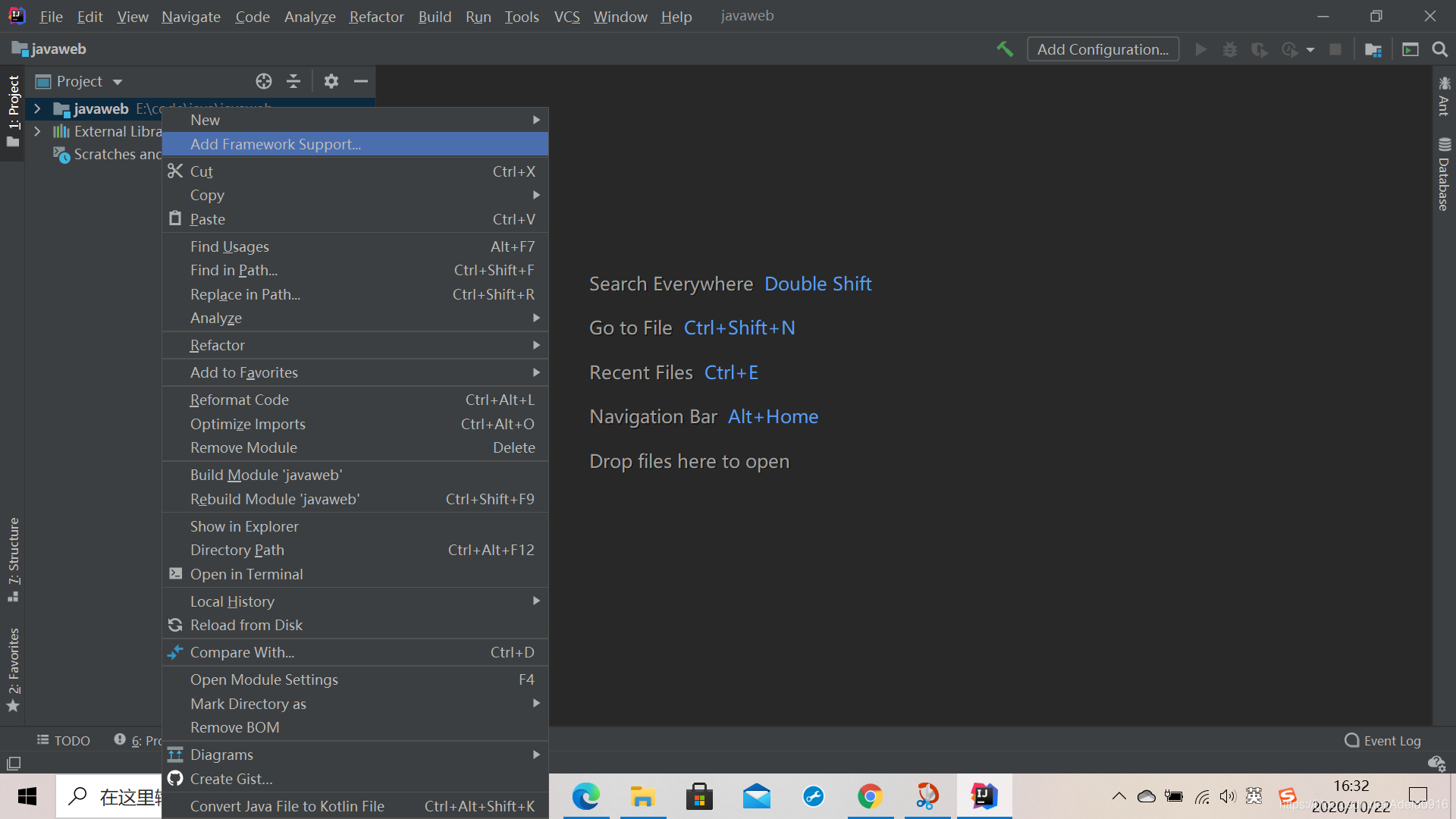Expand the New submenu
The image size is (1456, 819).
coord(355,120)
